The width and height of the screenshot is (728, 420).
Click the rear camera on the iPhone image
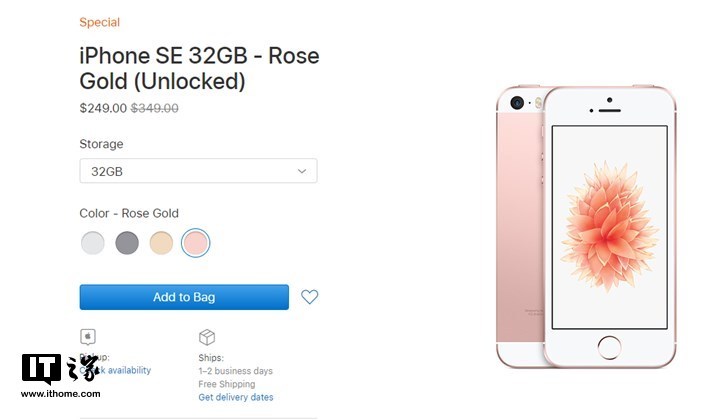(x=517, y=103)
